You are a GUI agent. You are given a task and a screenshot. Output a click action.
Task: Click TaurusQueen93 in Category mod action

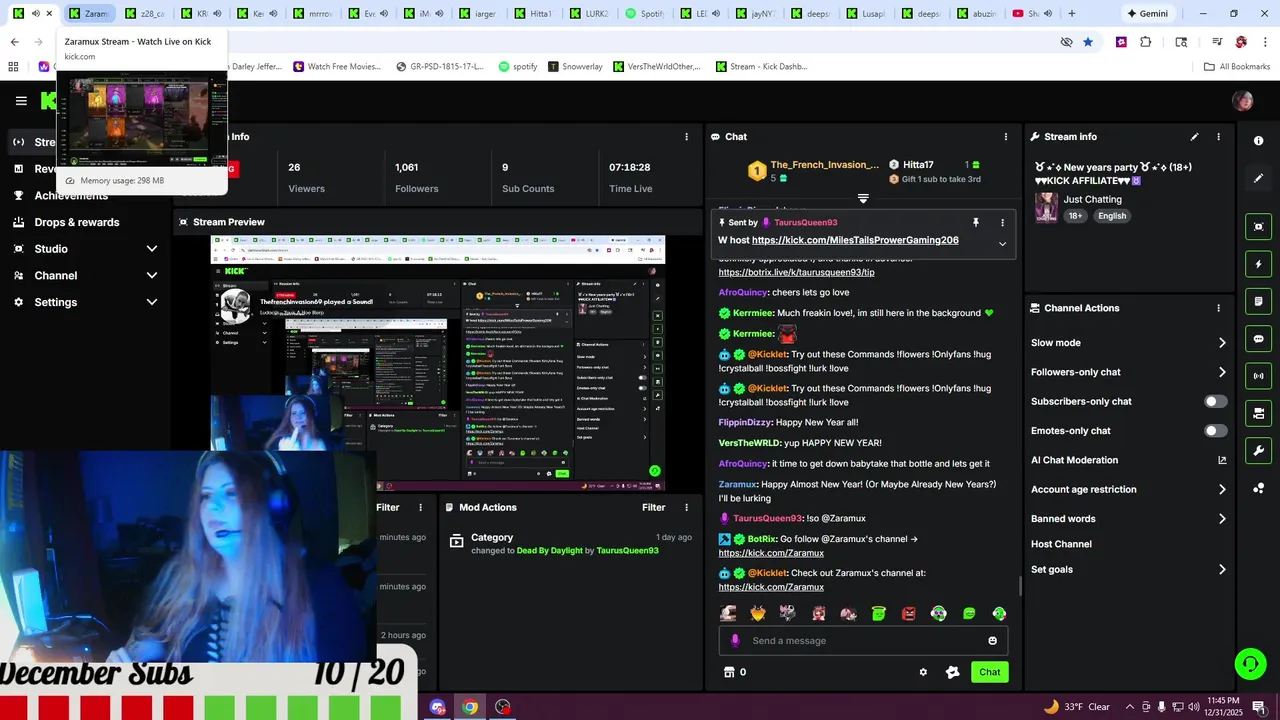(627, 550)
